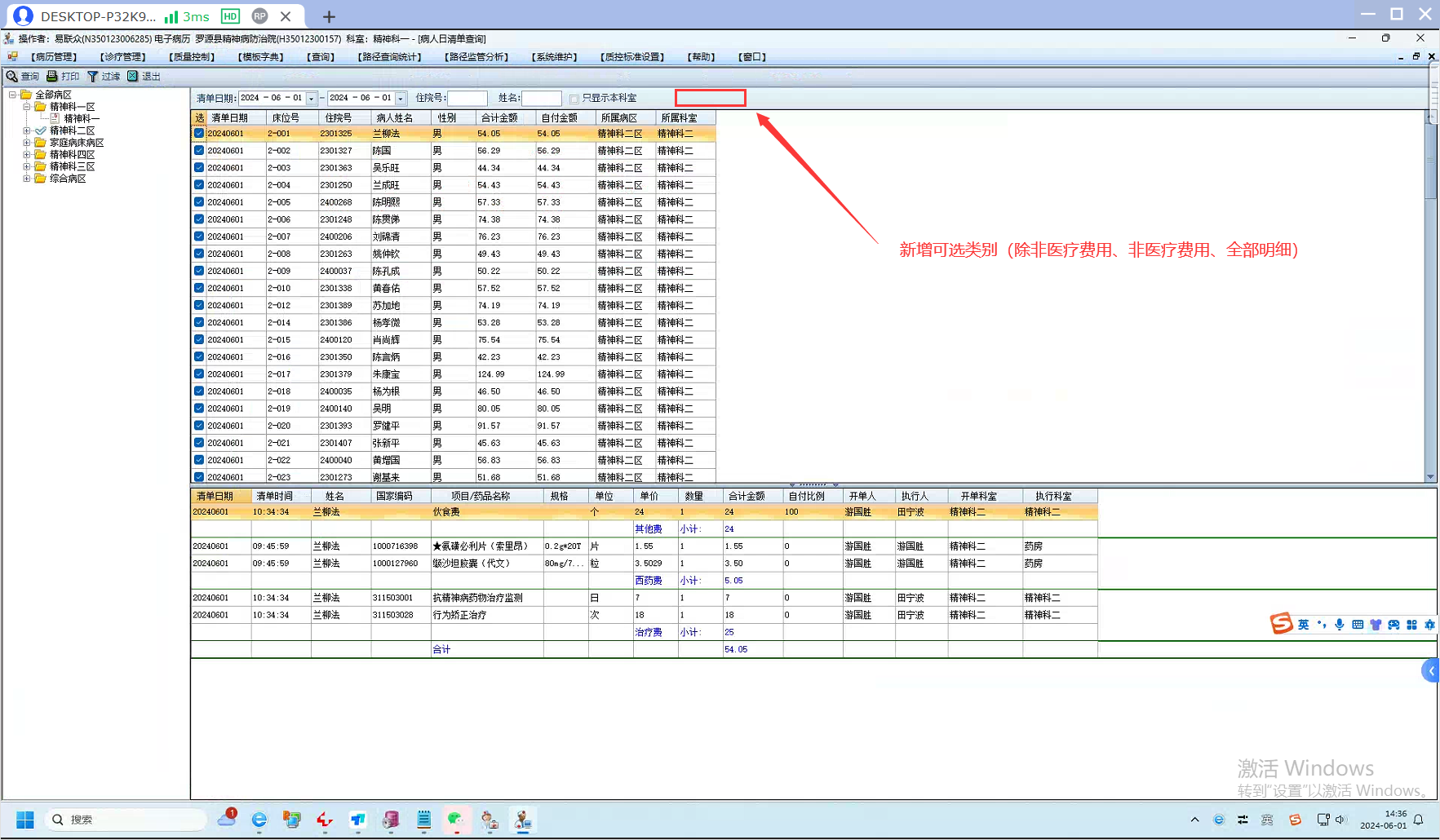1440x840 pixels.
Task: Open the end date dropdown arrow
Action: coord(401,99)
